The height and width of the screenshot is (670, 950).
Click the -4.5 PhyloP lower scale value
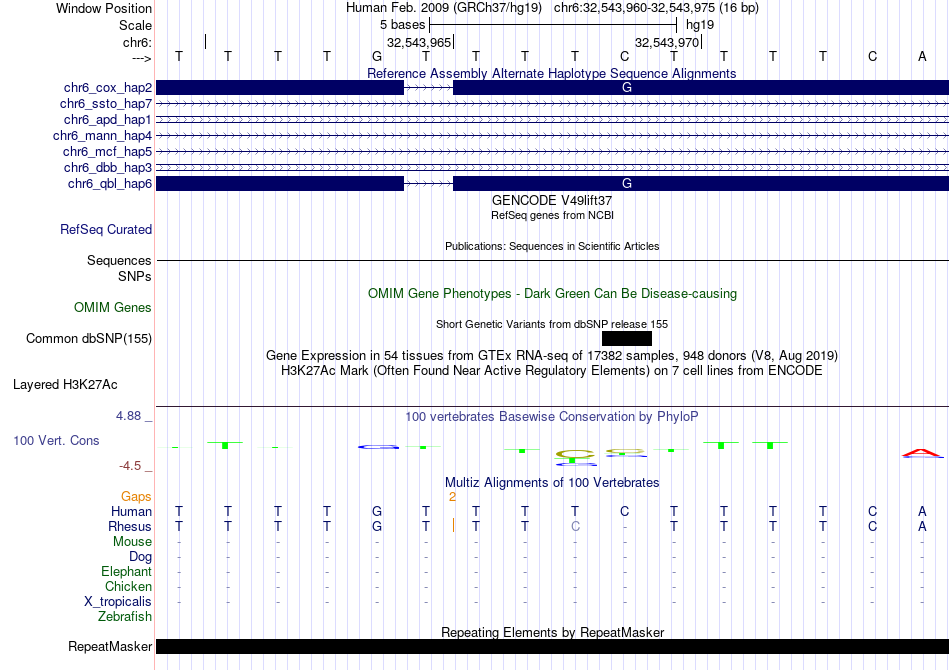(130, 466)
